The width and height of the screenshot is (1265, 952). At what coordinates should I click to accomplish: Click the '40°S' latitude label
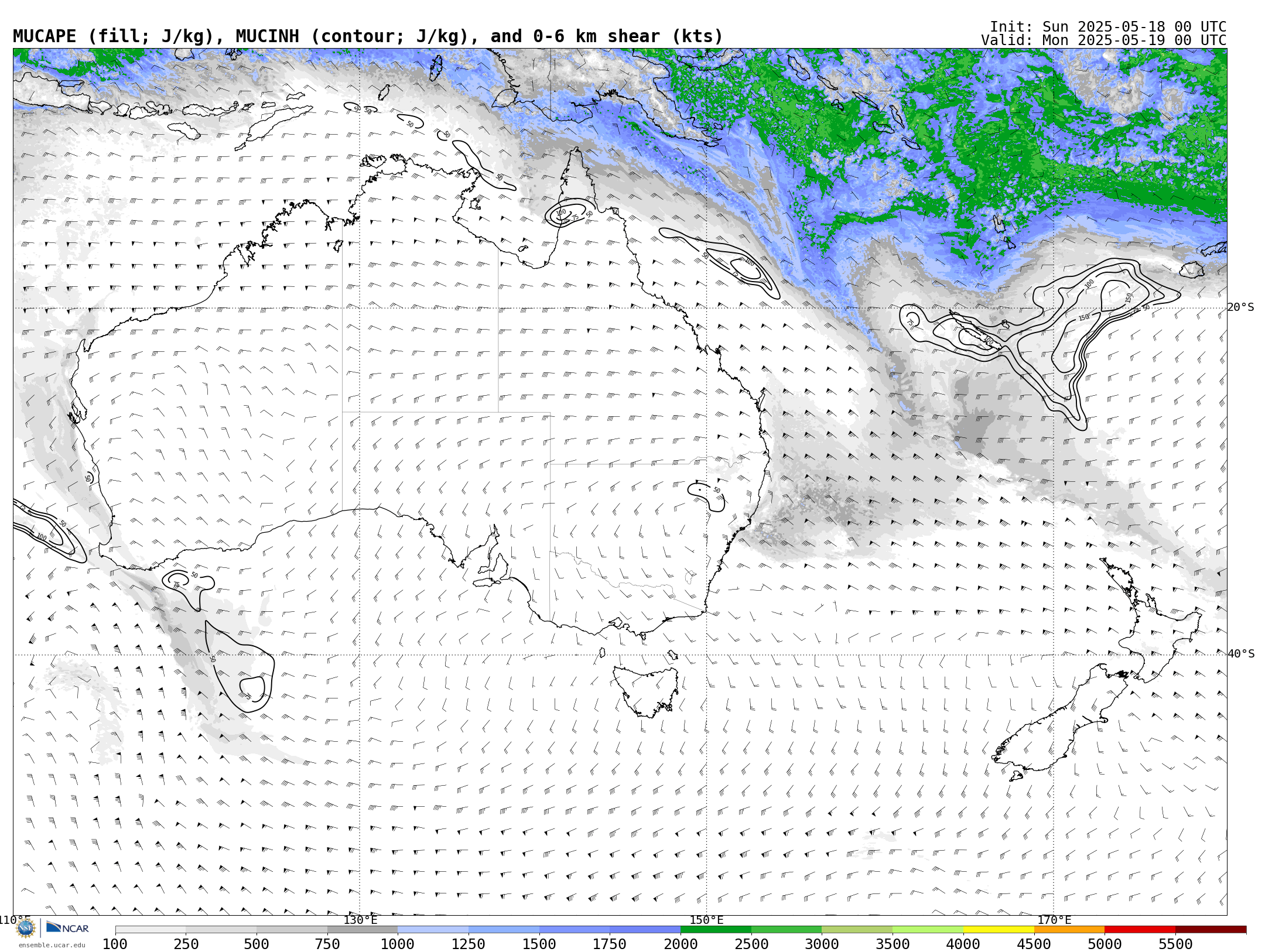(1240, 654)
